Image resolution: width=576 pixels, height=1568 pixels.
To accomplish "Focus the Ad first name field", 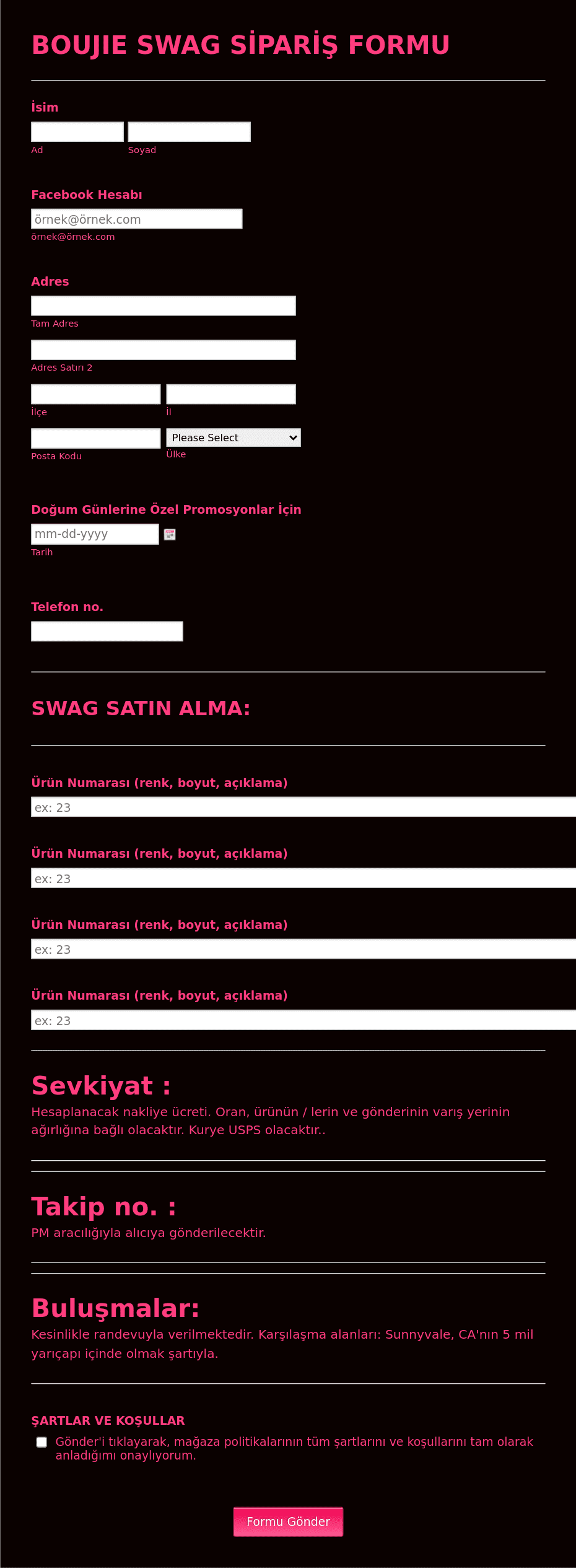I will [77, 131].
